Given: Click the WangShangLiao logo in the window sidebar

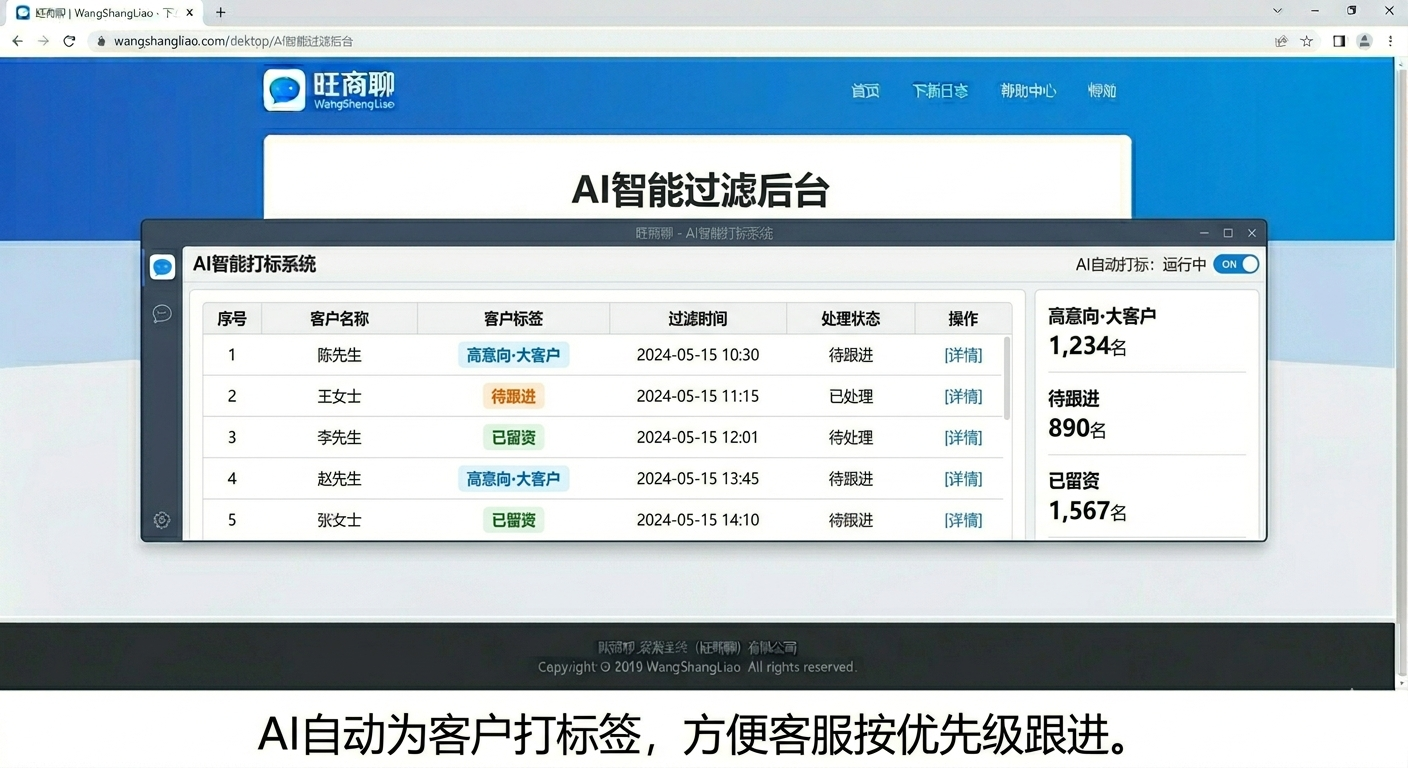Looking at the screenshot, I should 162,266.
